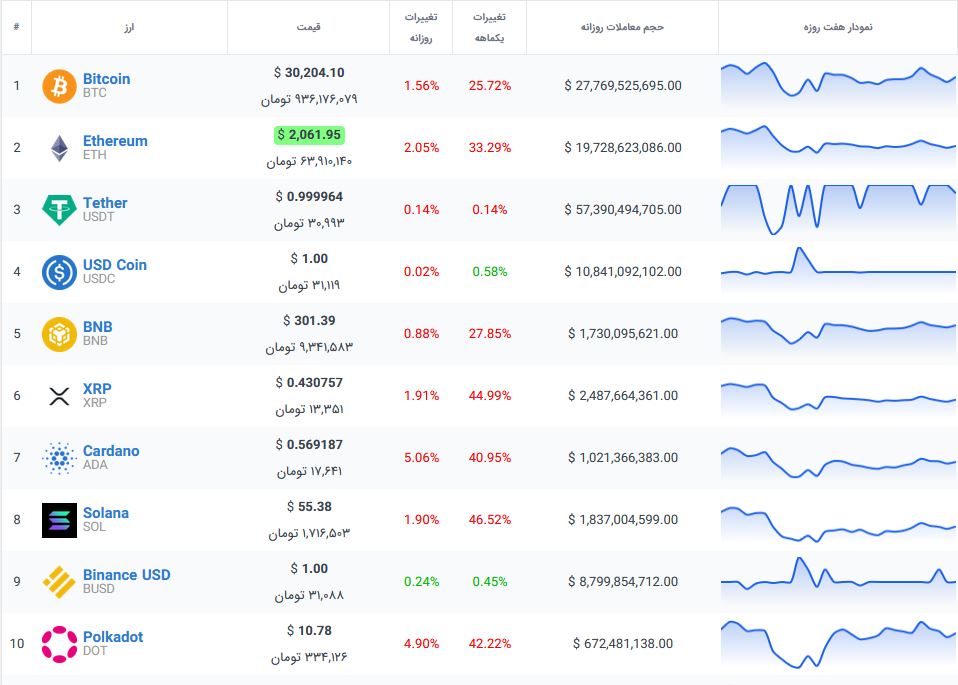Open the Polkadot name link

click(113, 637)
